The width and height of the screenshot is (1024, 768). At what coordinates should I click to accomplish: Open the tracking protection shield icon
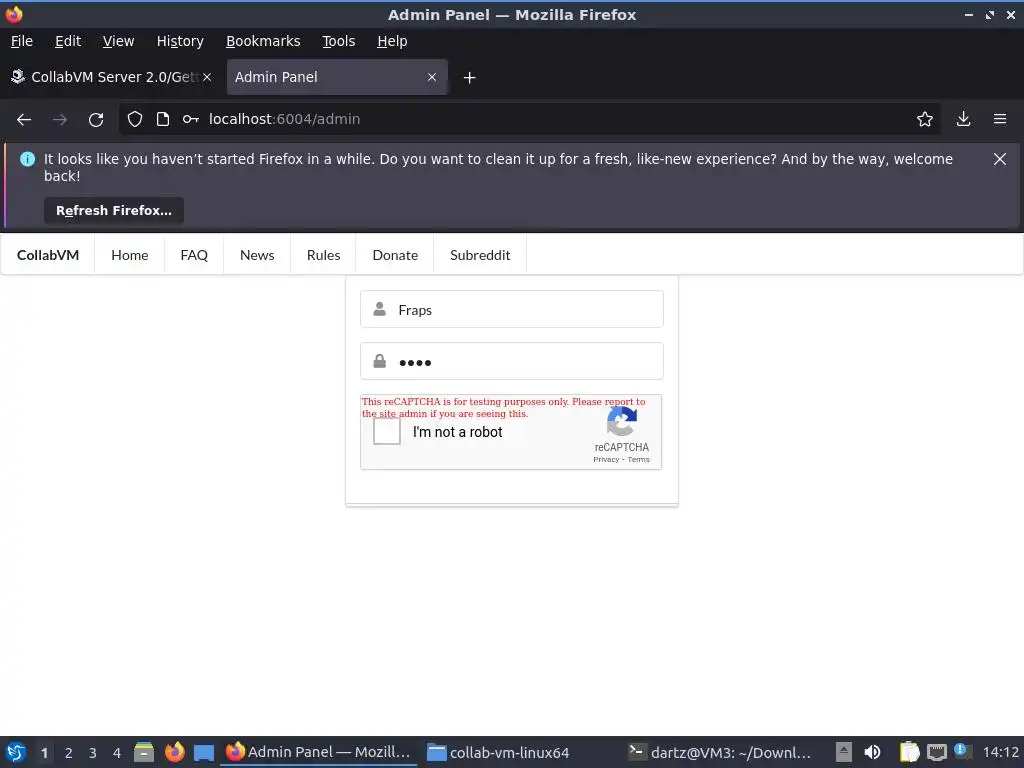tap(135, 120)
